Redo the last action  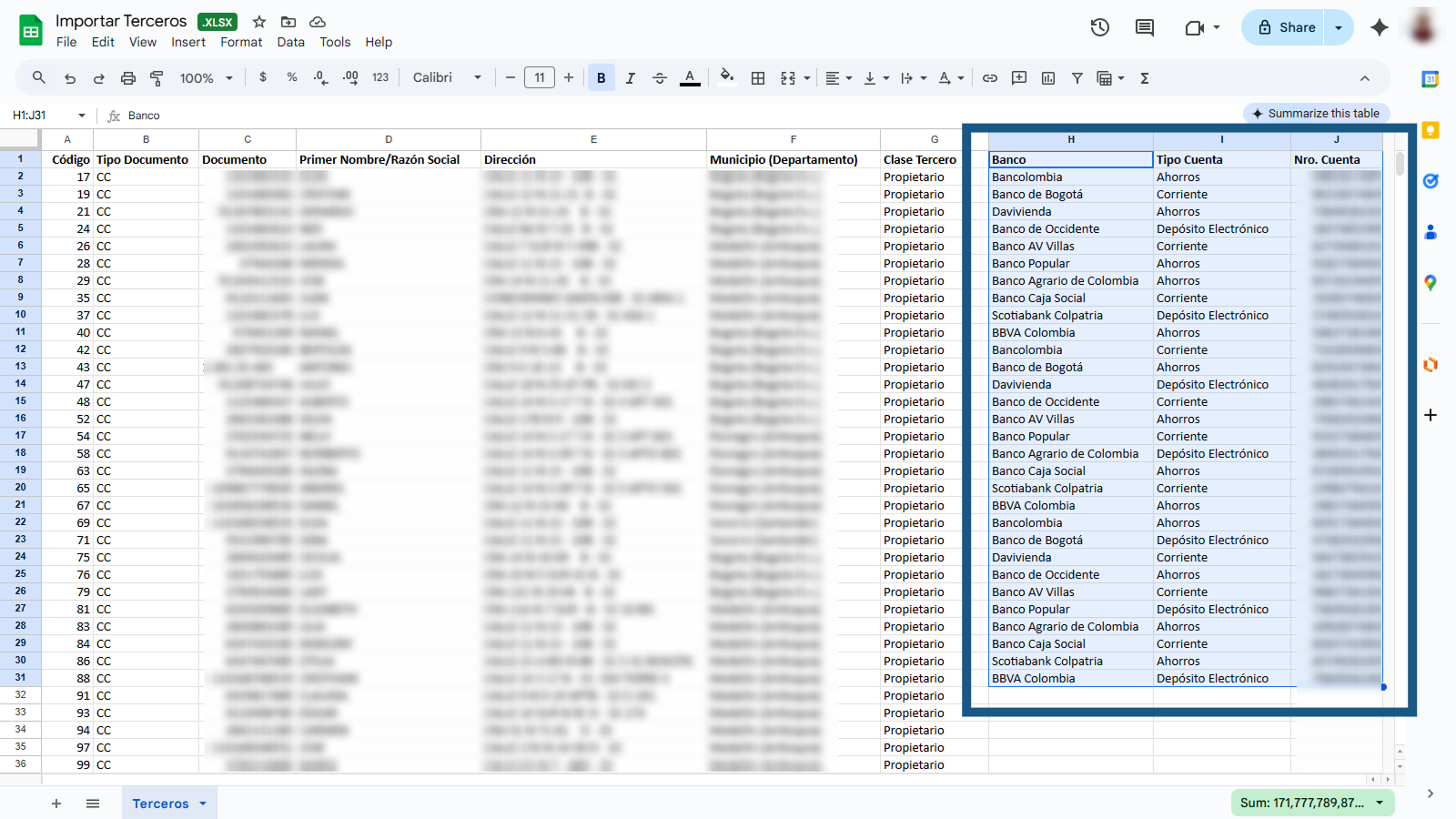98,78
